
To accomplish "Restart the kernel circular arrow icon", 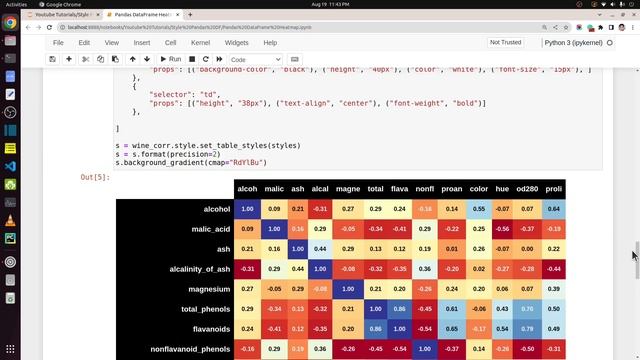I will (206, 59).
